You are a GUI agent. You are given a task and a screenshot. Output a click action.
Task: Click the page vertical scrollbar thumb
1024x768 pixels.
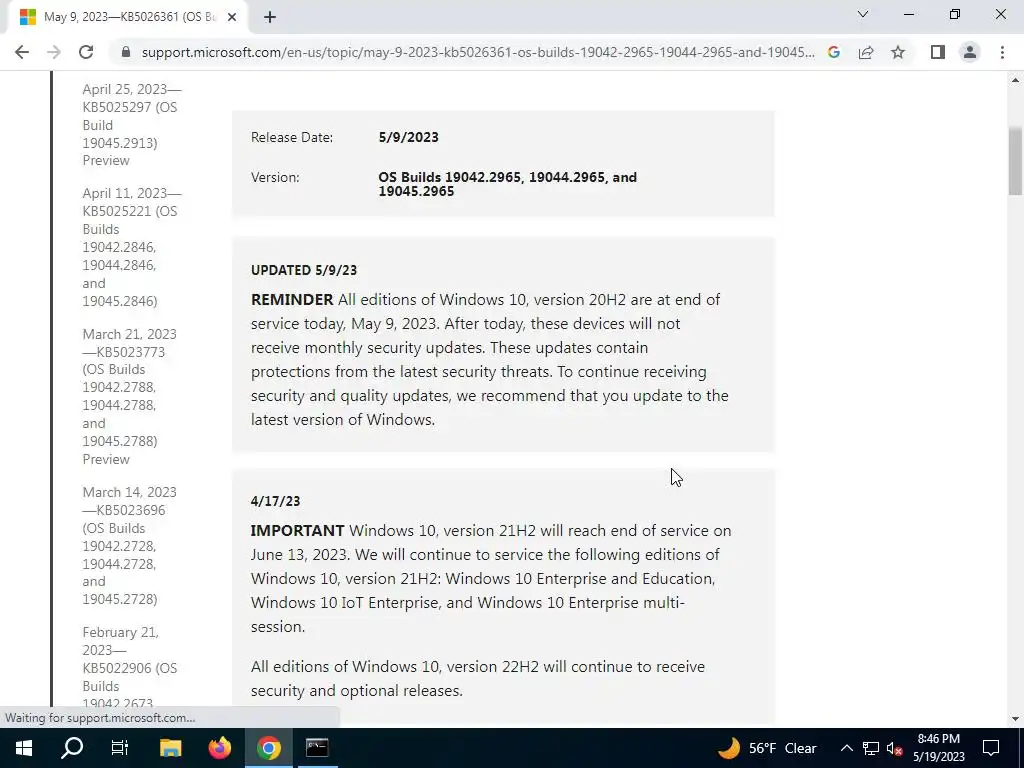pyautogui.click(x=1015, y=161)
